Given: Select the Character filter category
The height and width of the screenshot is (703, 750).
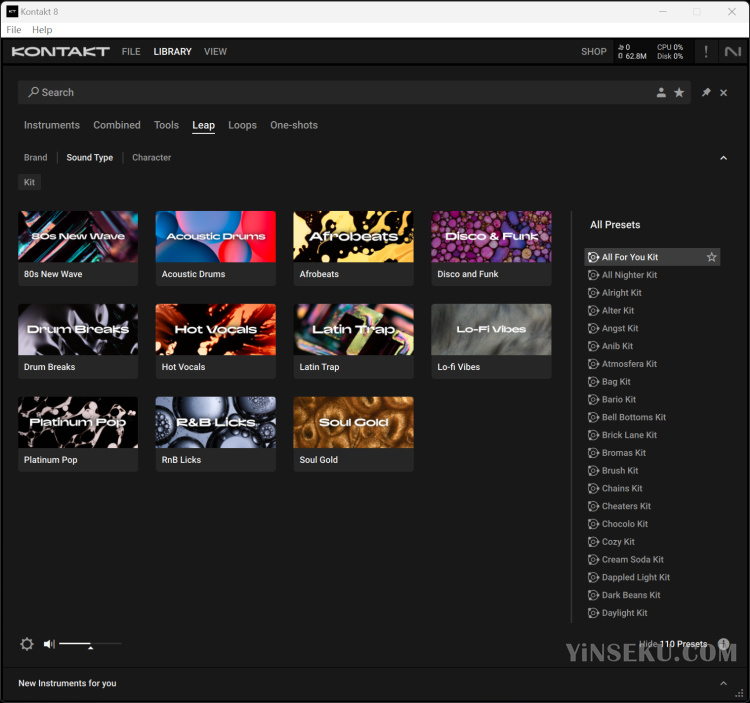Looking at the screenshot, I should point(151,157).
